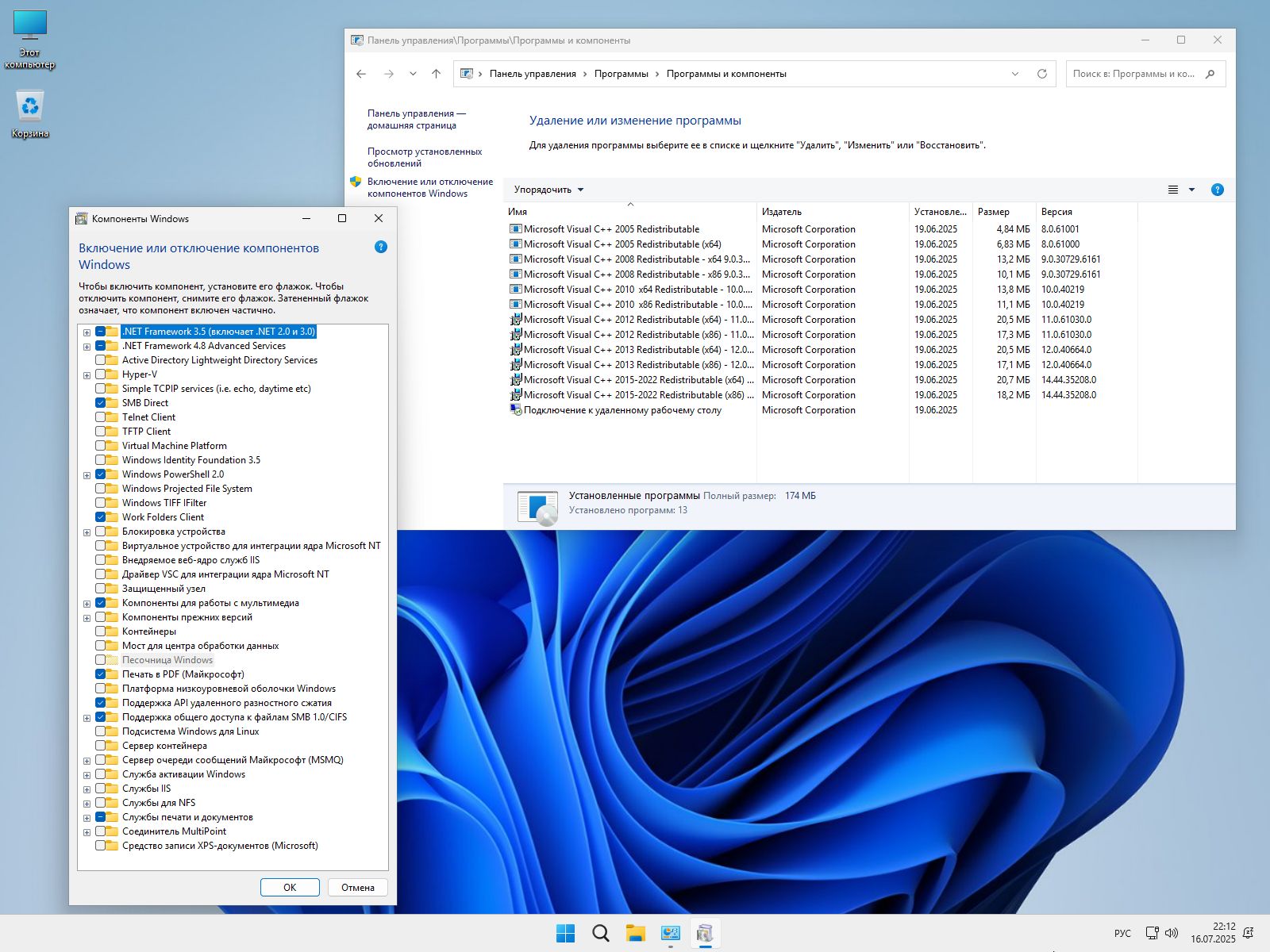
Task: Sort by Издатель column header
Action: coord(833,212)
